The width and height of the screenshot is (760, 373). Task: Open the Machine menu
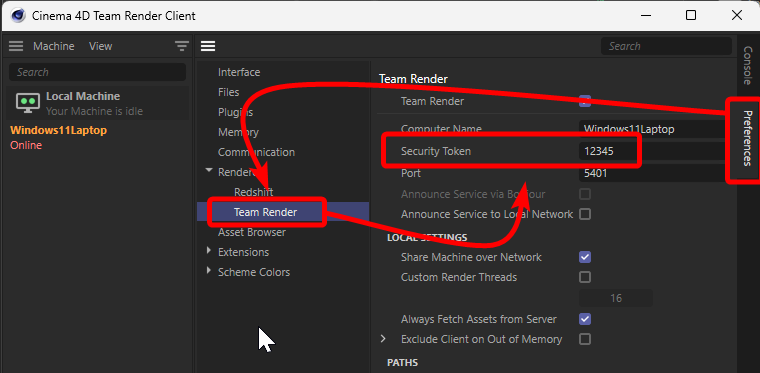54,46
